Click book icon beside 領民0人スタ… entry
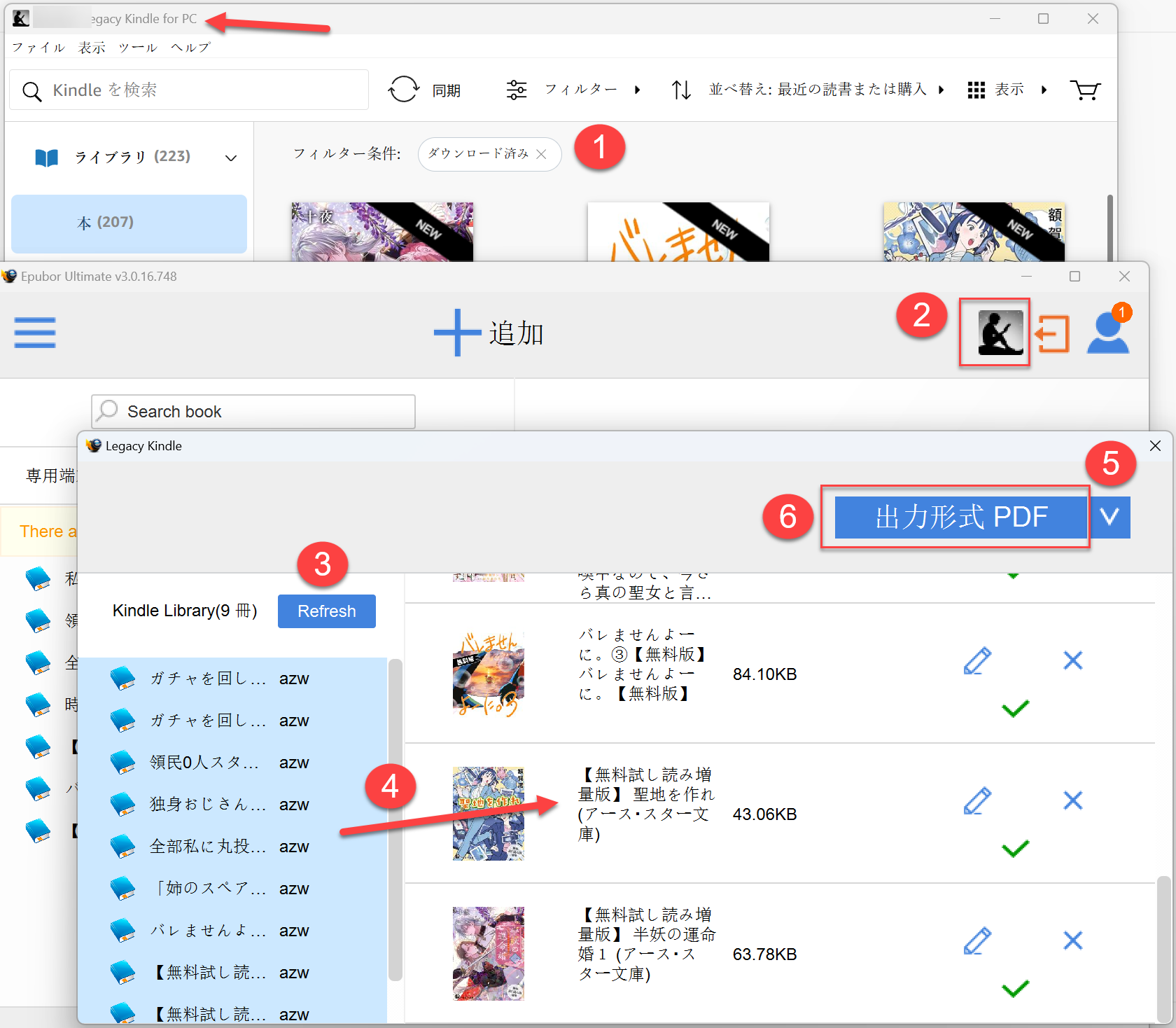 (123, 762)
